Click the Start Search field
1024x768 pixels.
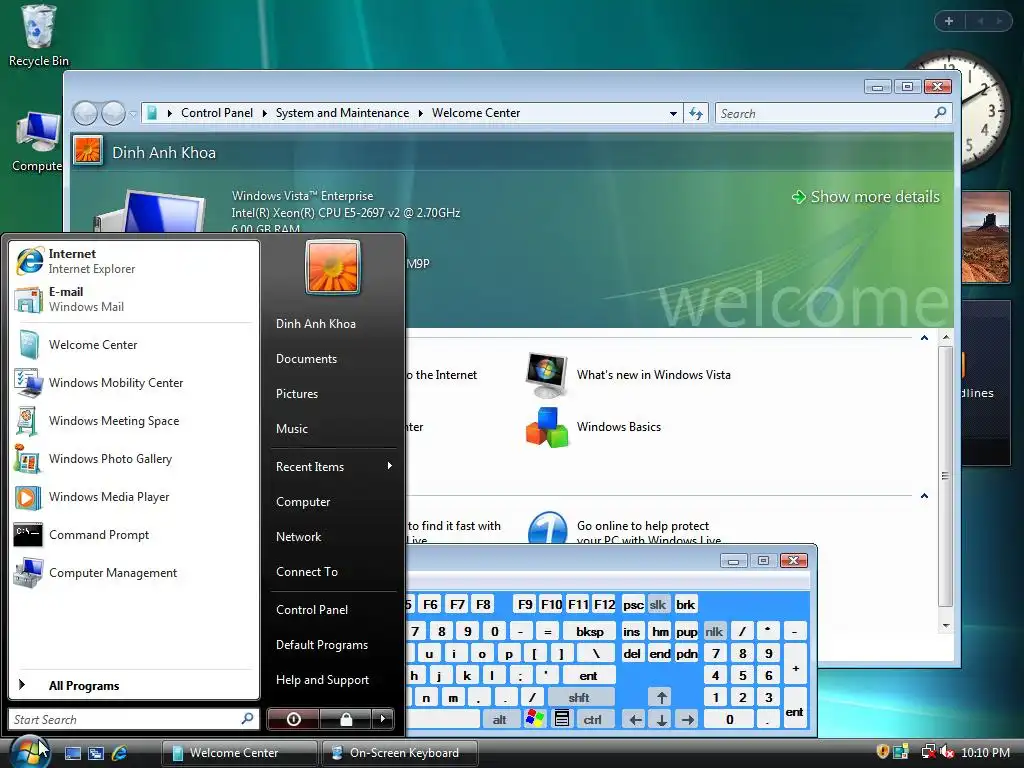(134, 719)
